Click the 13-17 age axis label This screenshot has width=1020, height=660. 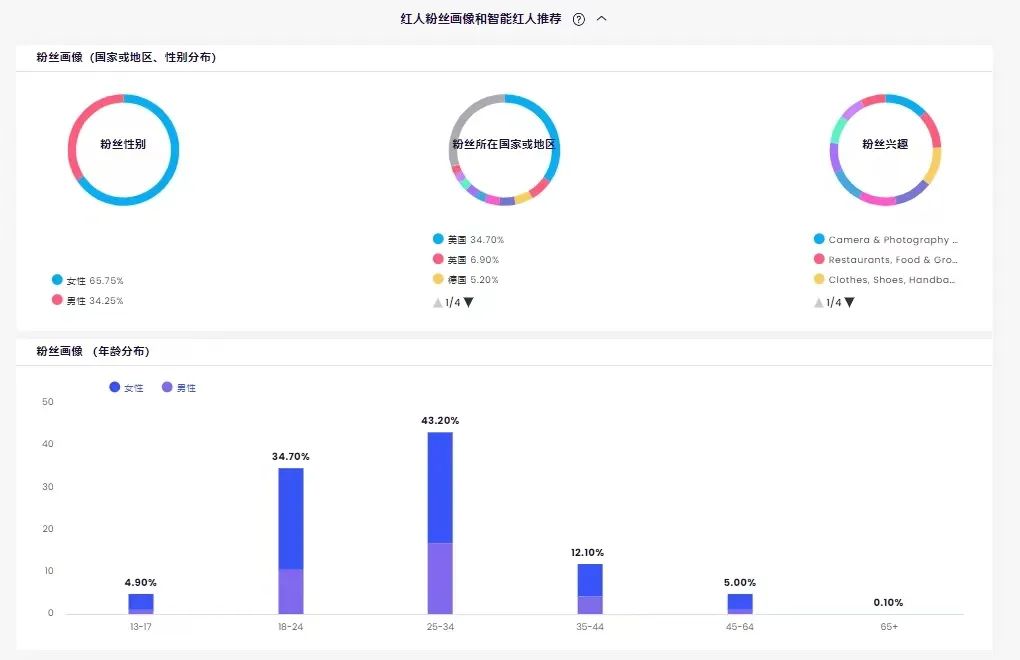click(x=141, y=627)
